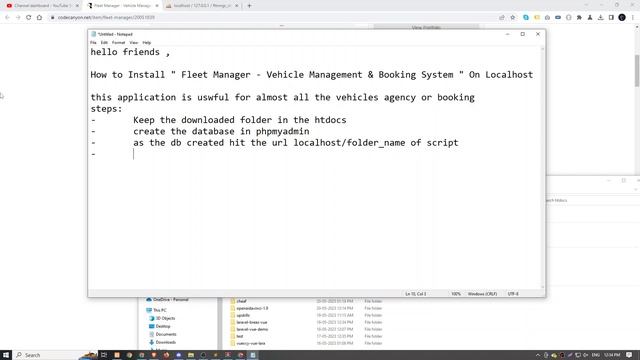Go forward in the browser
This screenshot has height=360, width=640.
[x=18, y=18]
